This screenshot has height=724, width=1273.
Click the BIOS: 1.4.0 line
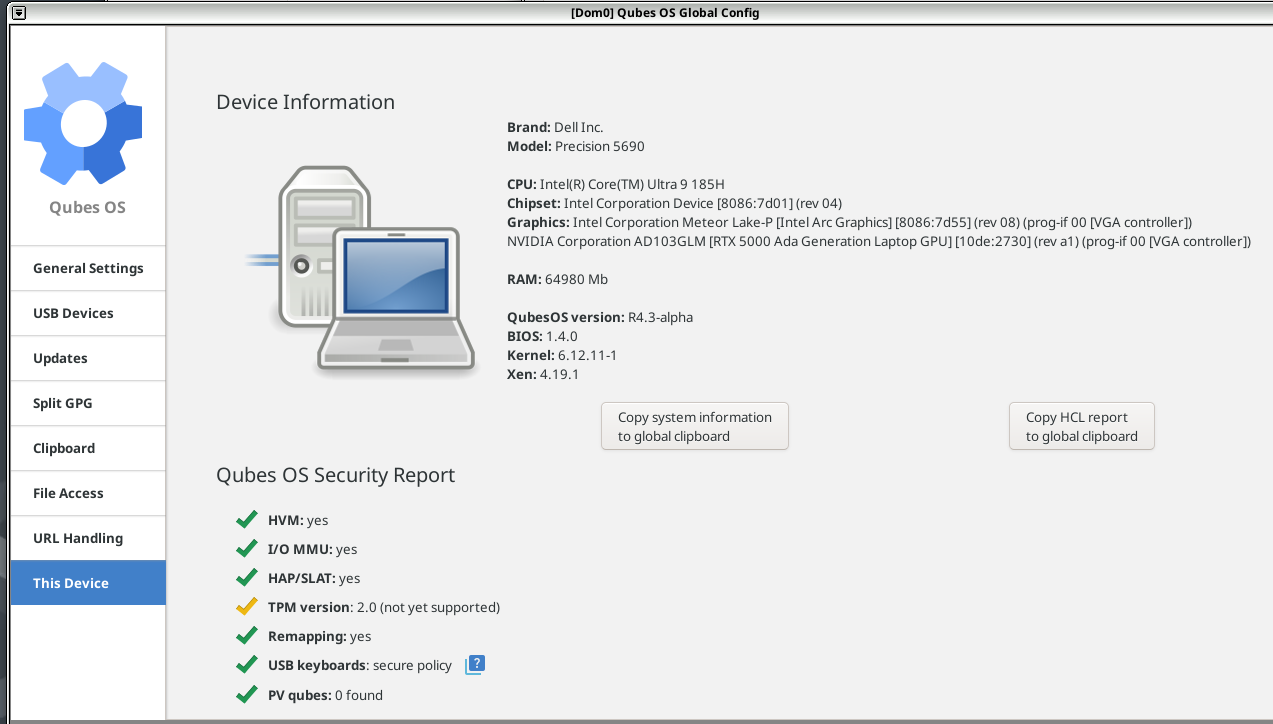pyautogui.click(x=542, y=336)
